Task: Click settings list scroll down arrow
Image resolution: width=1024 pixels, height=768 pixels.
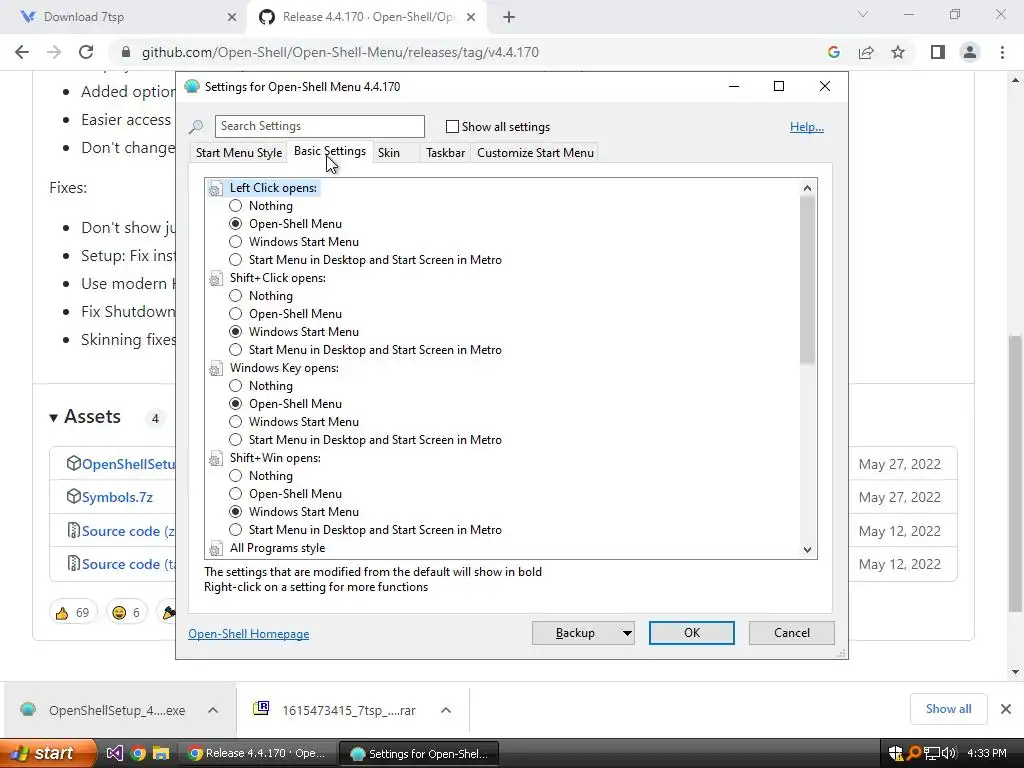Action: [807, 550]
